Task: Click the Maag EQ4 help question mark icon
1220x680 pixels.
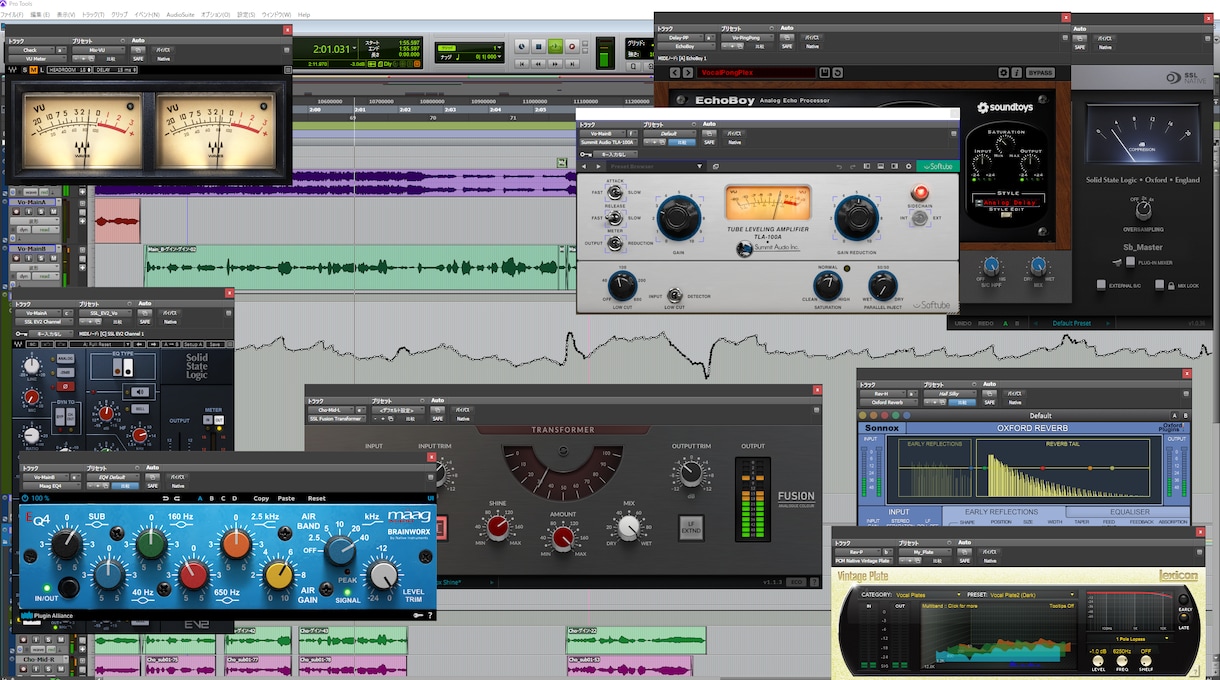Action: pyautogui.click(x=430, y=615)
